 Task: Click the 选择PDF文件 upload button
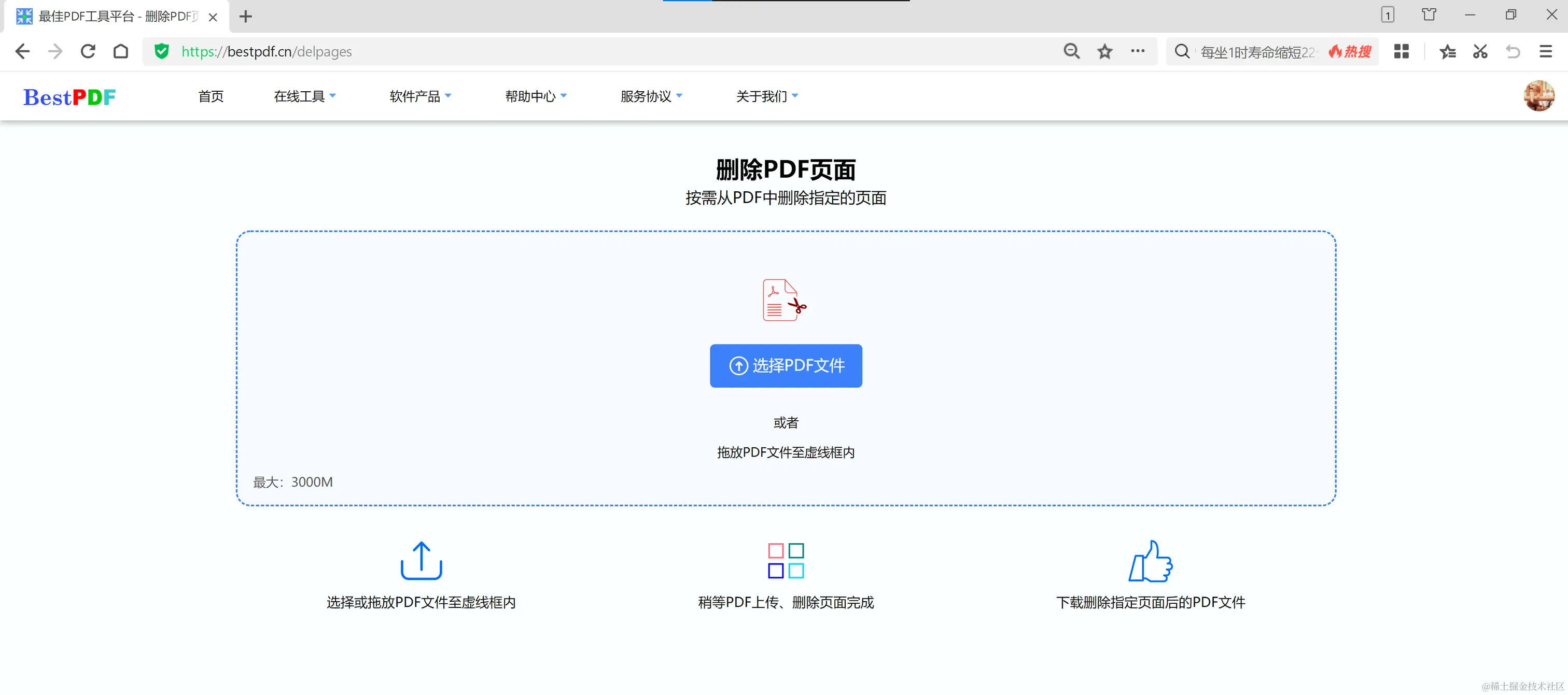pos(785,366)
